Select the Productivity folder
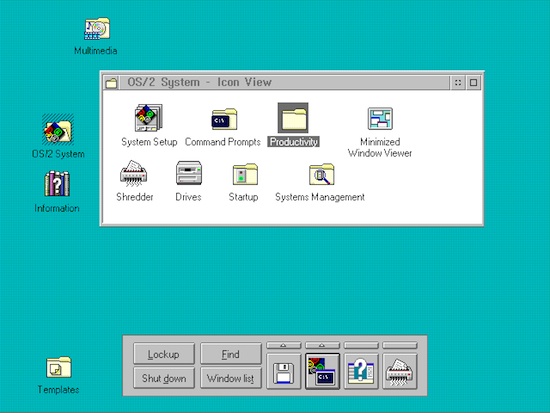This screenshot has width=550, height=413. [x=293, y=118]
